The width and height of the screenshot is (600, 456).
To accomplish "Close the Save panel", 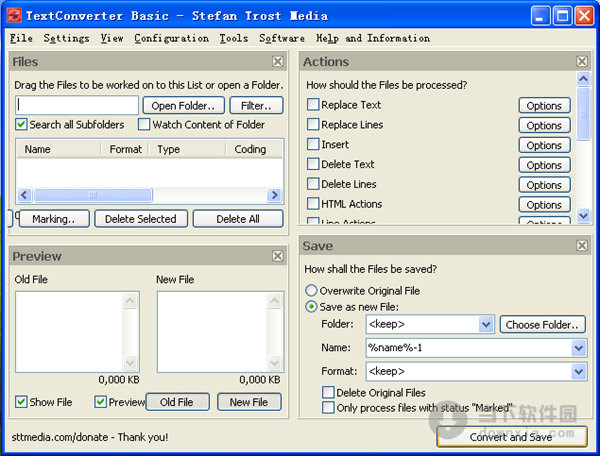I will click(x=582, y=245).
